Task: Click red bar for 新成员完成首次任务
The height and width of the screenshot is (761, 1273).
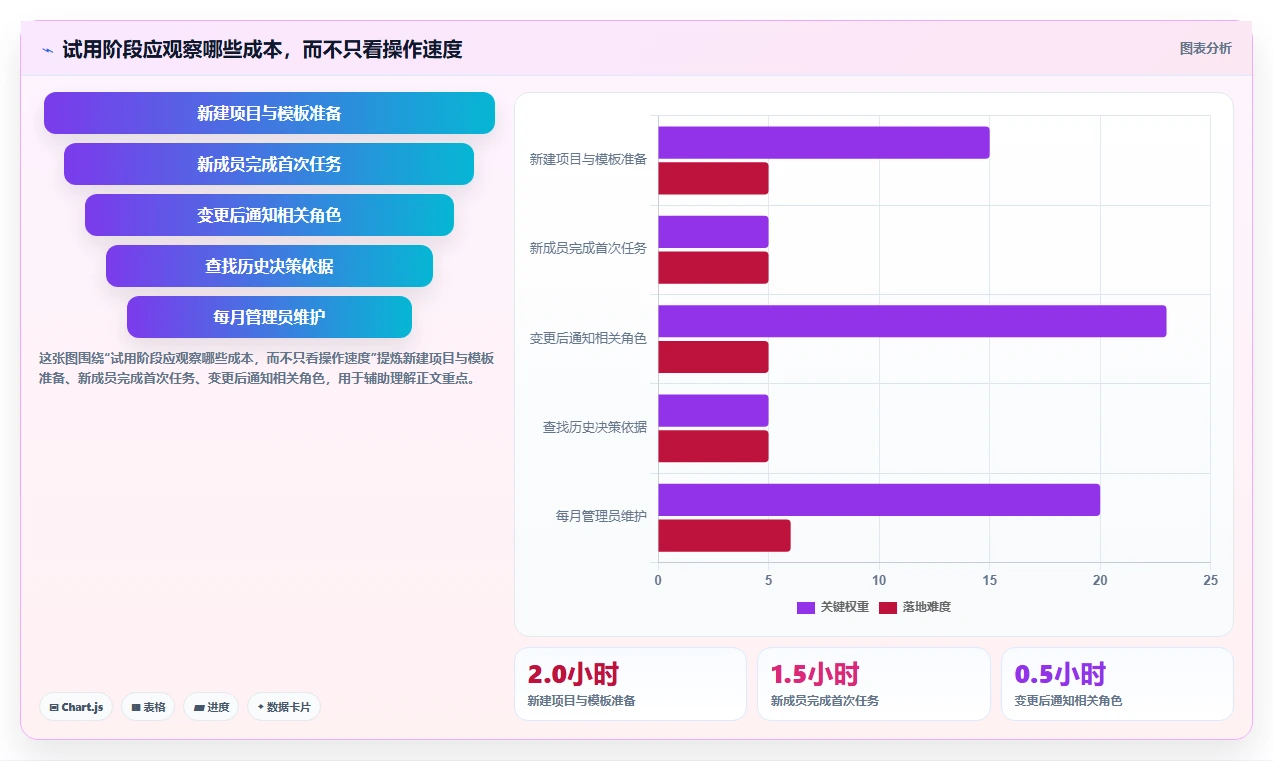Action: coord(713,268)
